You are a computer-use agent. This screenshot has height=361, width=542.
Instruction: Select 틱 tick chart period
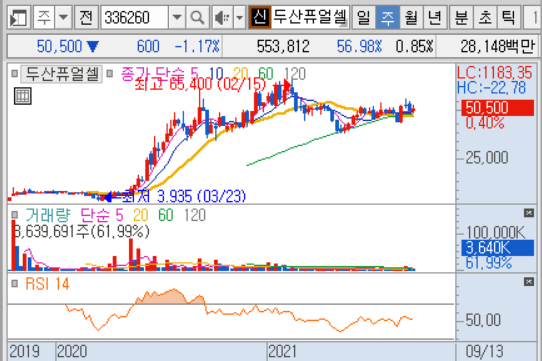(x=509, y=17)
